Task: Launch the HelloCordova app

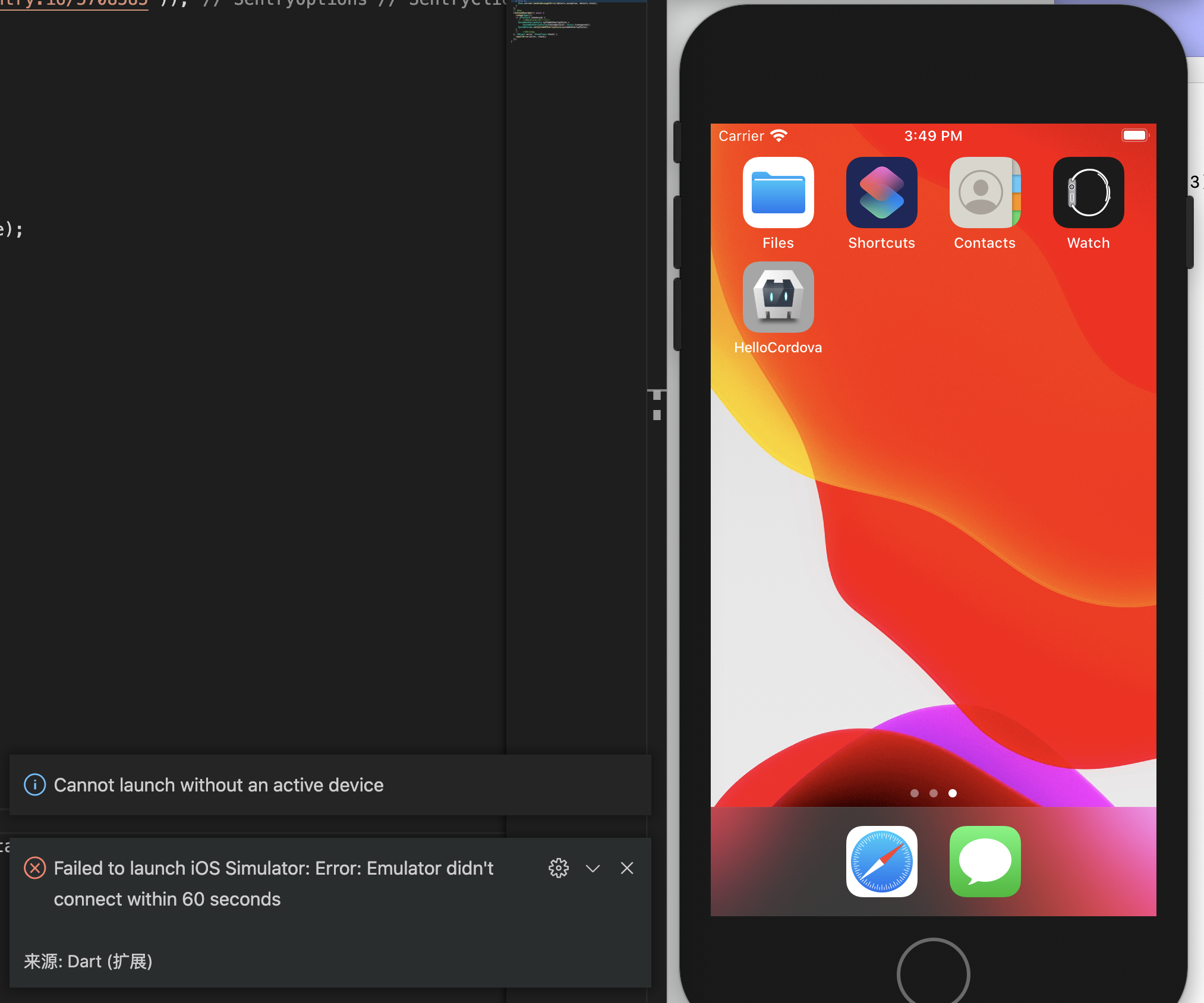Action: tap(778, 297)
